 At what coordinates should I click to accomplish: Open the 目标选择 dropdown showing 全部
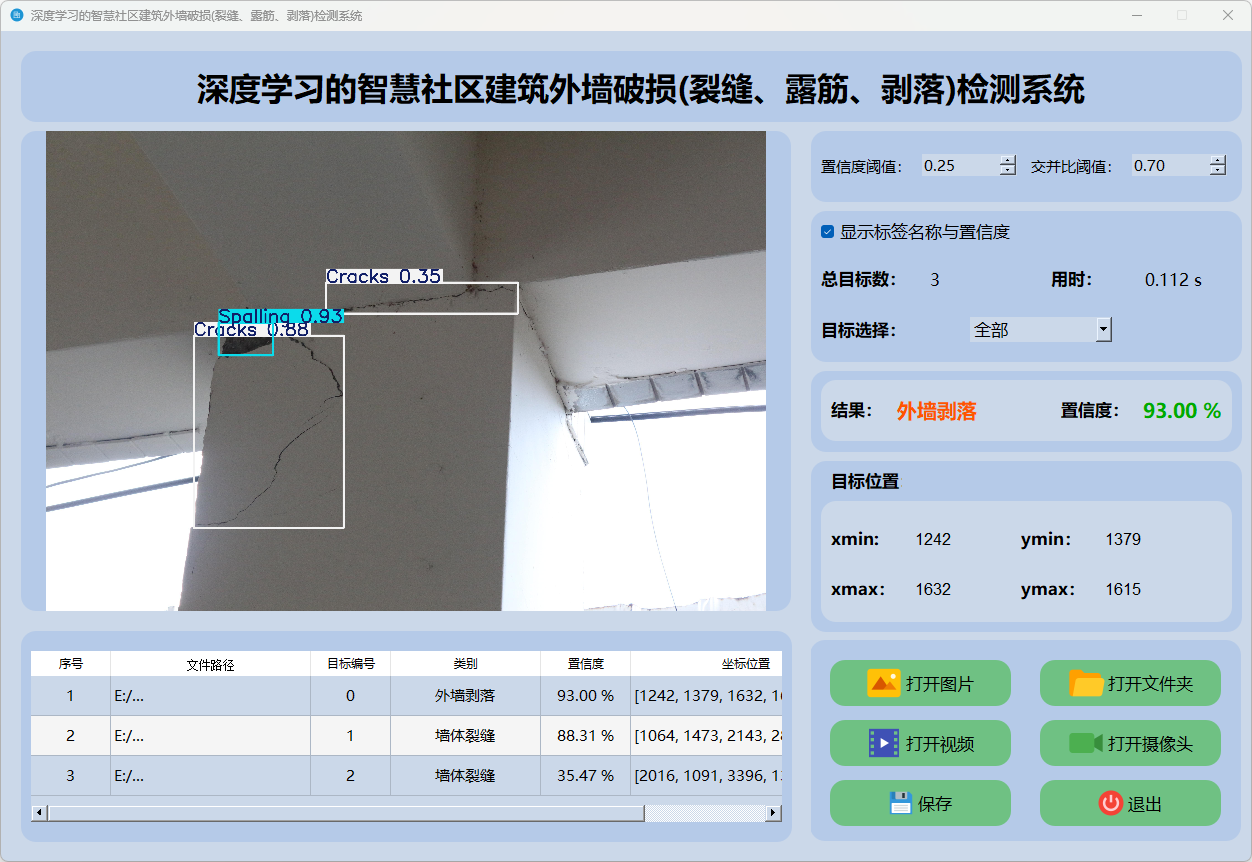1041,329
